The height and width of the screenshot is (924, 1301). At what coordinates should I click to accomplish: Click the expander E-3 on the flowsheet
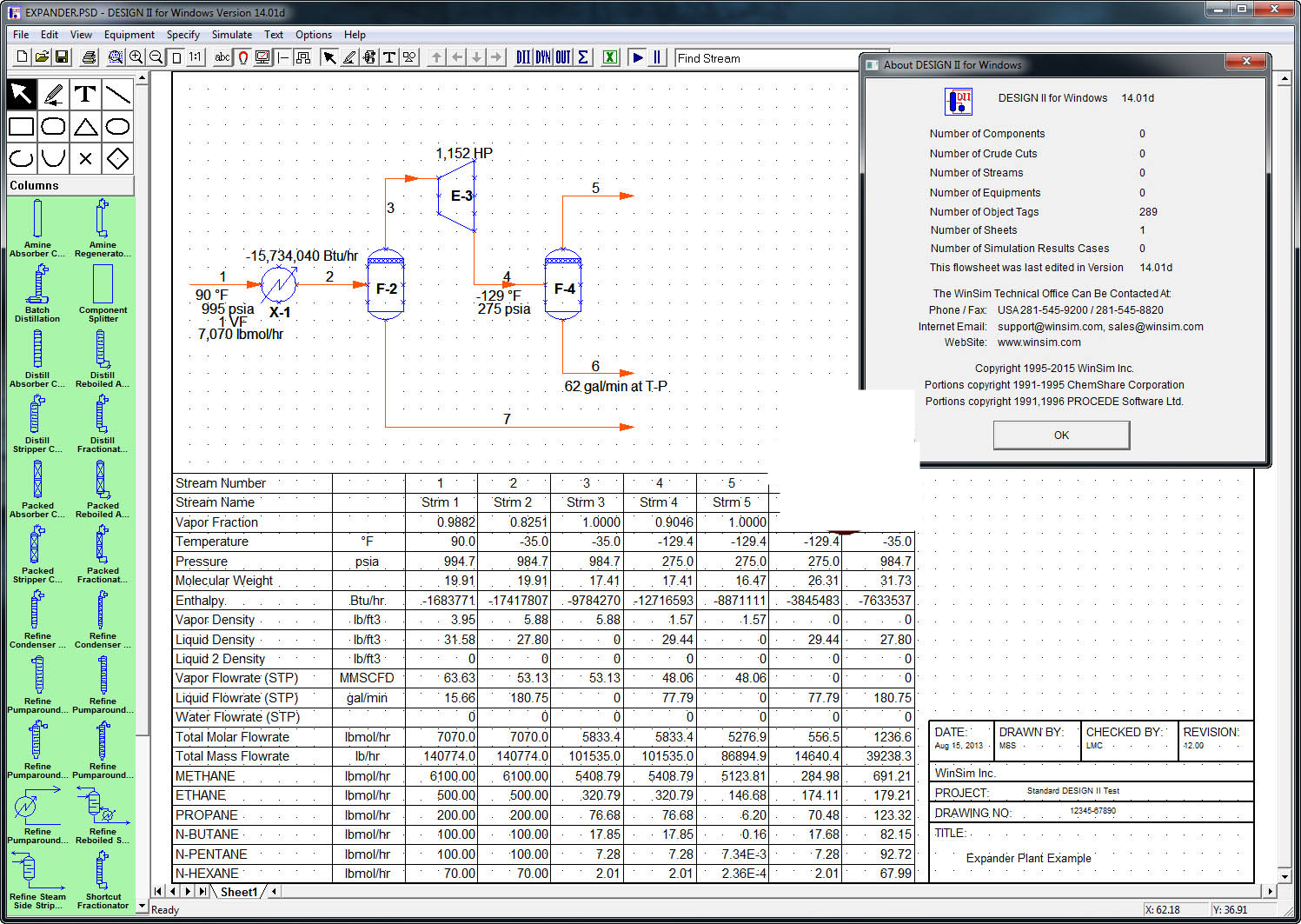click(x=457, y=196)
